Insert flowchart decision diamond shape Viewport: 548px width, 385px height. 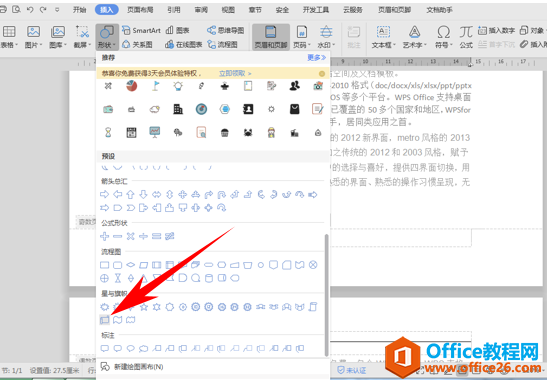click(130, 265)
